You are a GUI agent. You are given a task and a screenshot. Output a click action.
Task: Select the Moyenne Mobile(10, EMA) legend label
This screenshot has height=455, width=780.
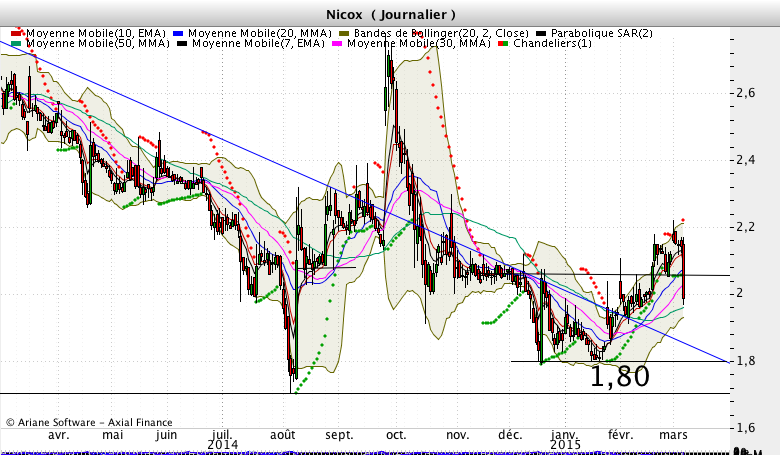click(x=96, y=33)
